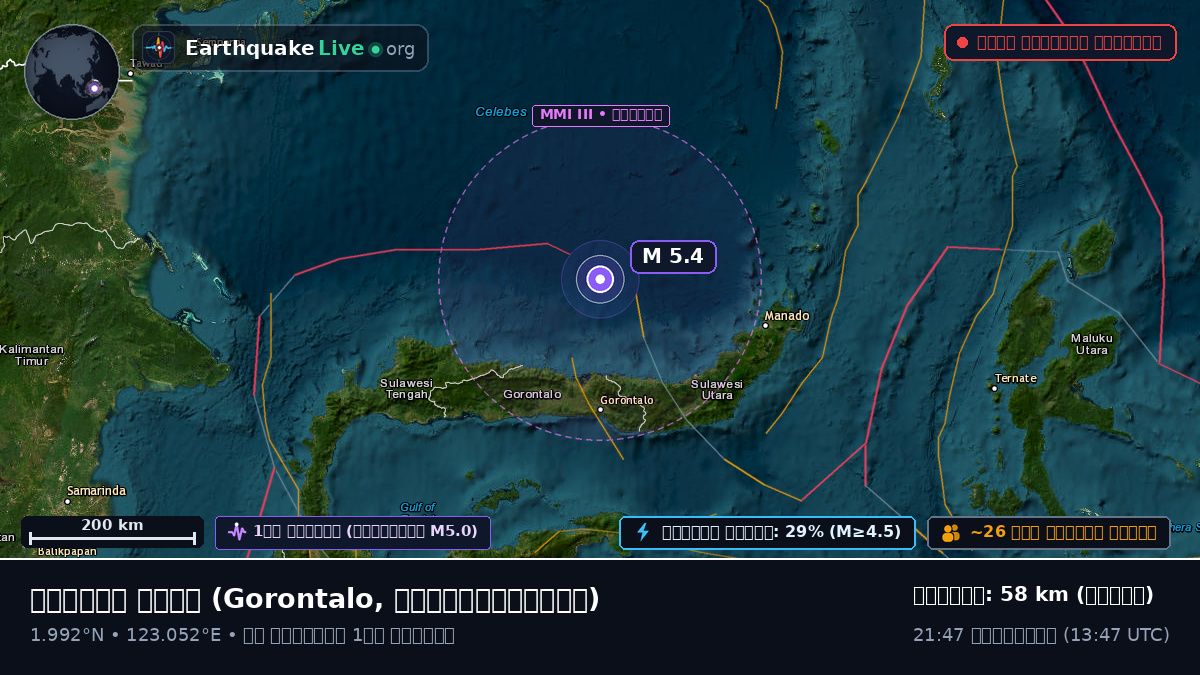Viewport: 1200px width, 675px height.
Task: Click the "MMI III" intensity label
Action: tap(601, 115)
